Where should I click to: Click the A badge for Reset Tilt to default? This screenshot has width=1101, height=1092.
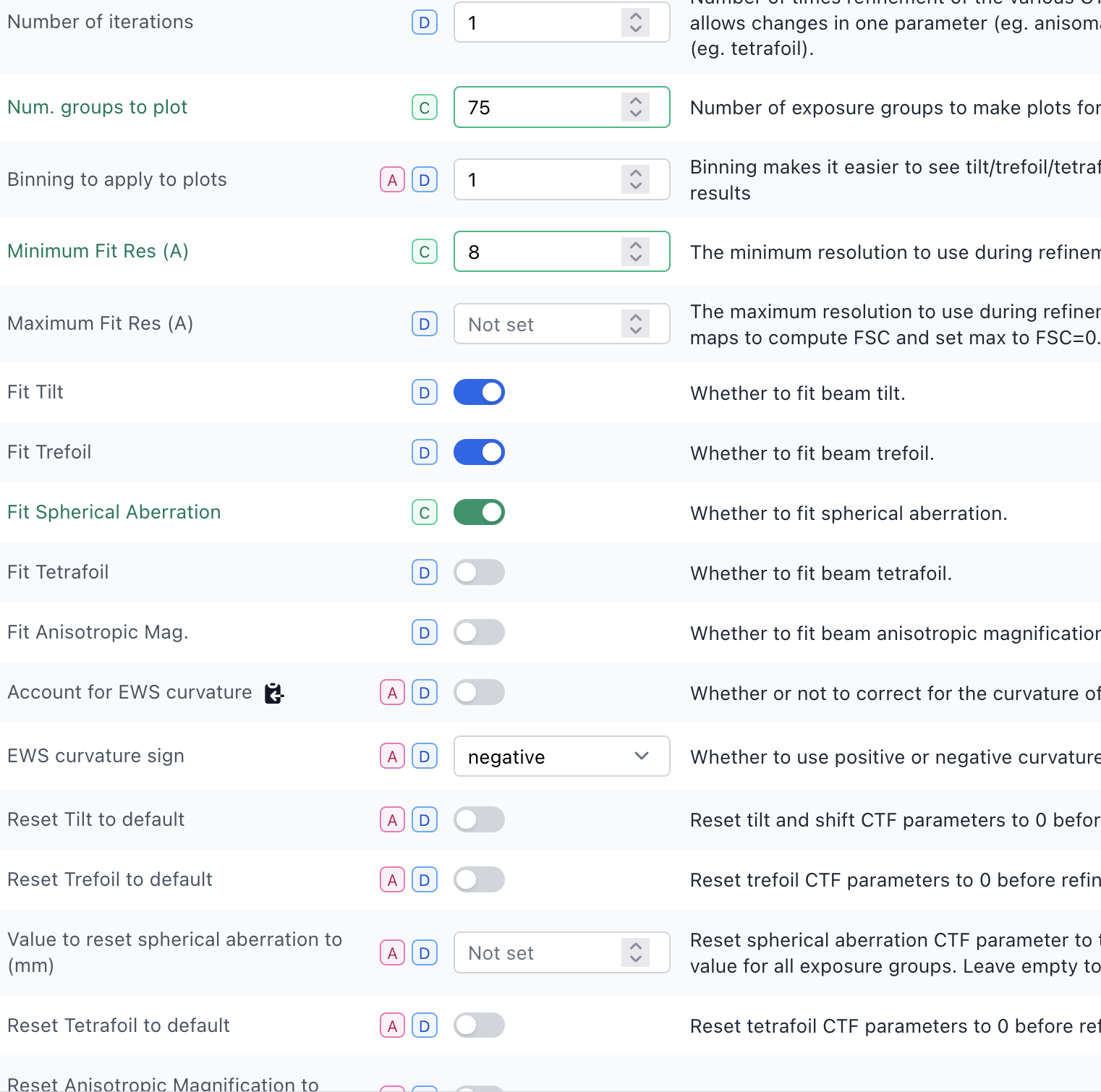click(x=393, y=820)
